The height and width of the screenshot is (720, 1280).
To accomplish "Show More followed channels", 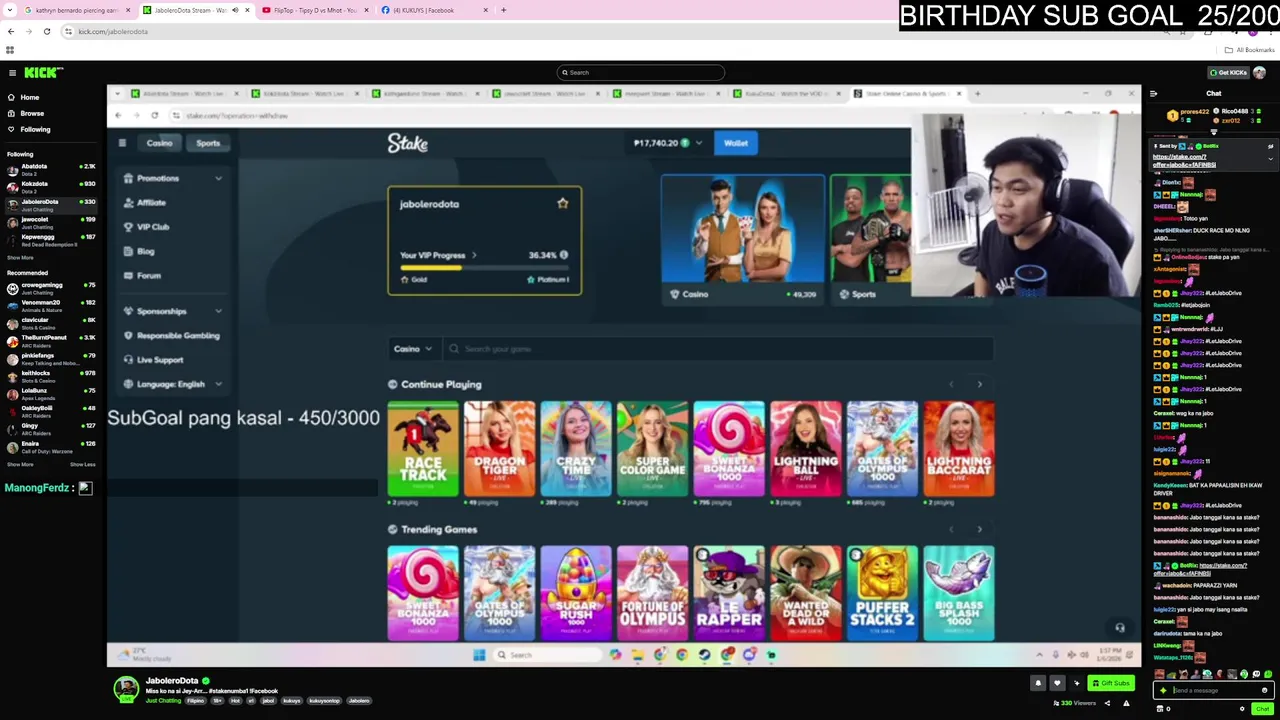I will coord(20,257).
